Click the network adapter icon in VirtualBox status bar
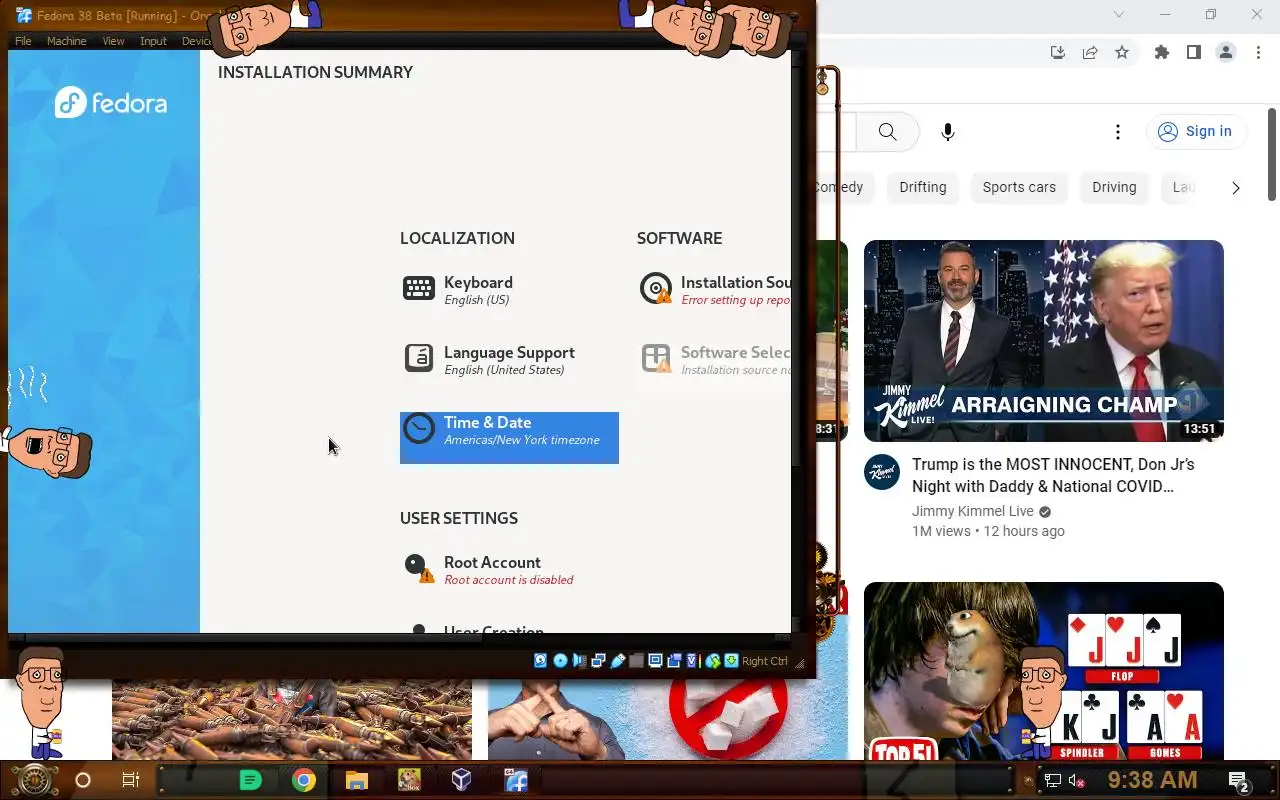Viewport: 1280px width, 800px height. click(598, 661)
